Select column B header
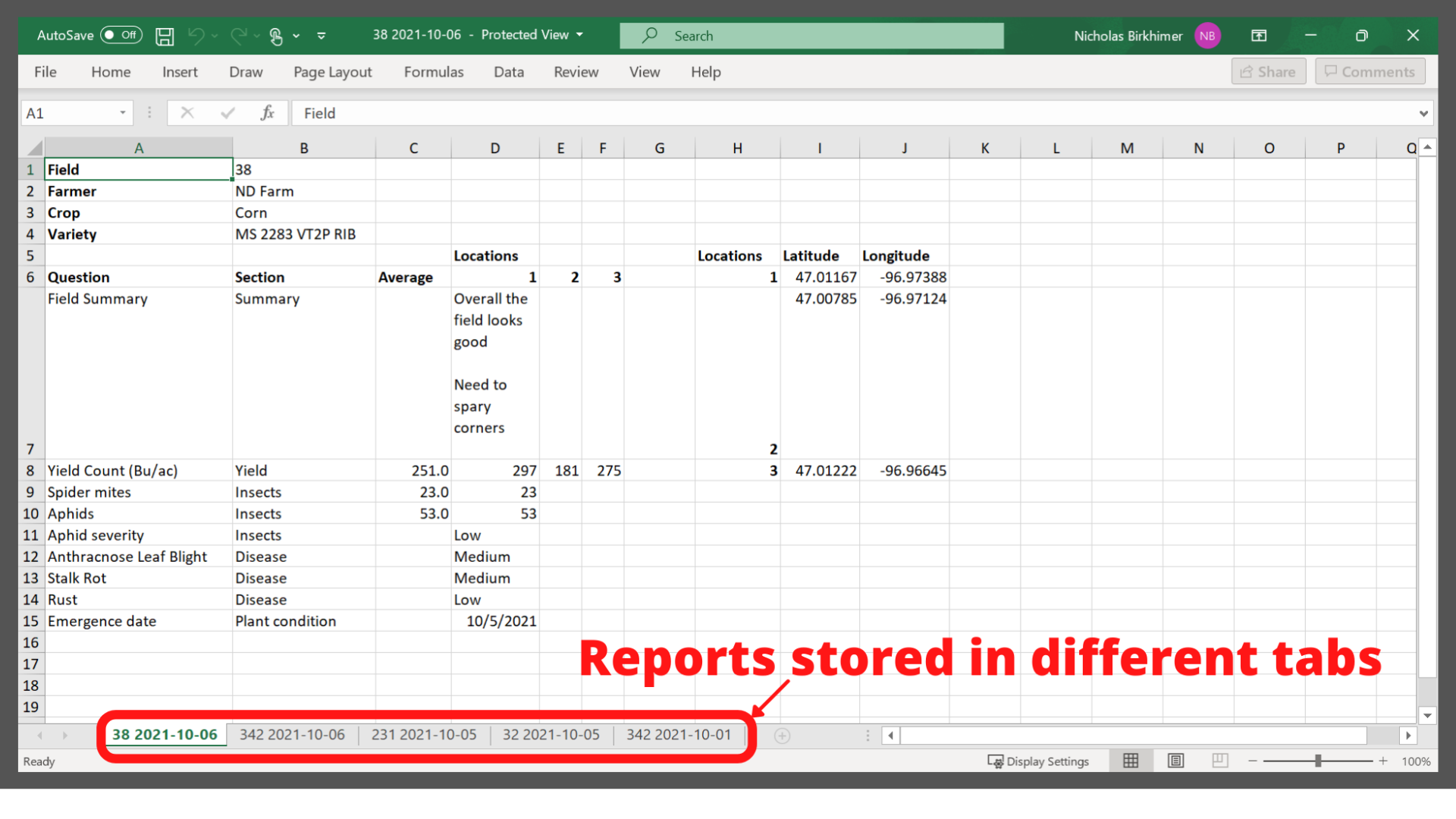The image size is (1456, 819). click(x=303, y=148)
